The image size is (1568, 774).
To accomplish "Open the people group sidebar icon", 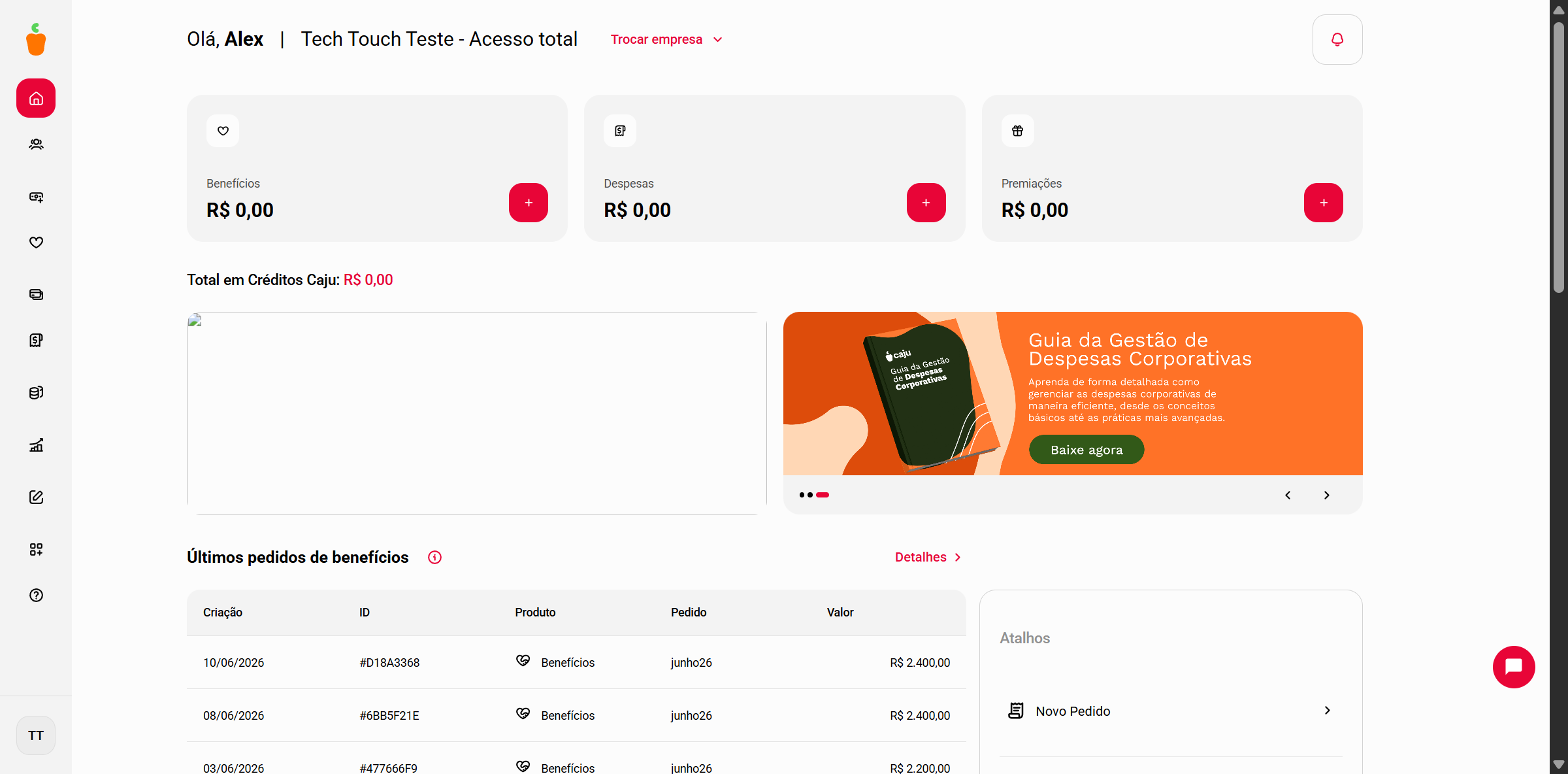I will click(x=36, y=144).
